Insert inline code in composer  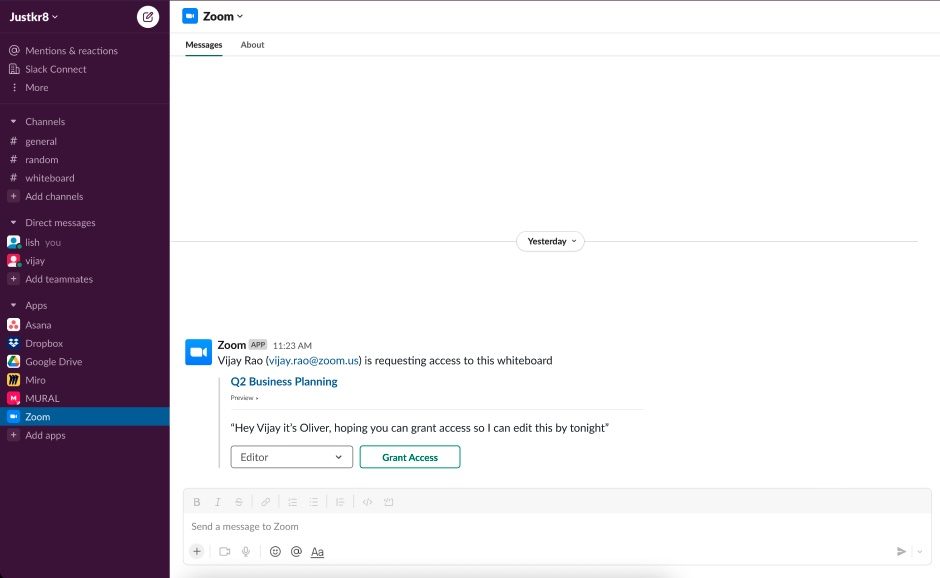pyautogui.click(x=367, y=502)
